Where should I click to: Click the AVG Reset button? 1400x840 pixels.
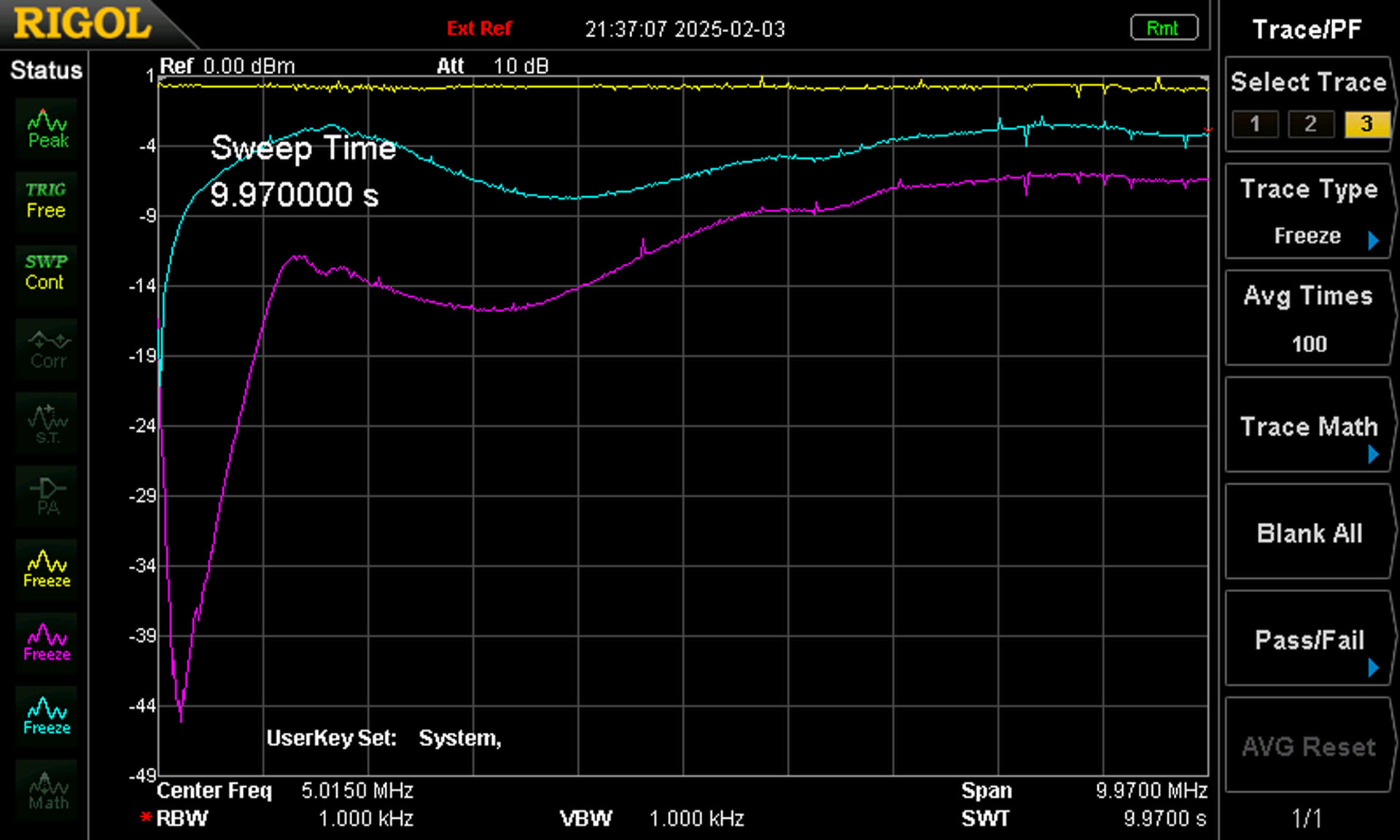pos(1310,745)
